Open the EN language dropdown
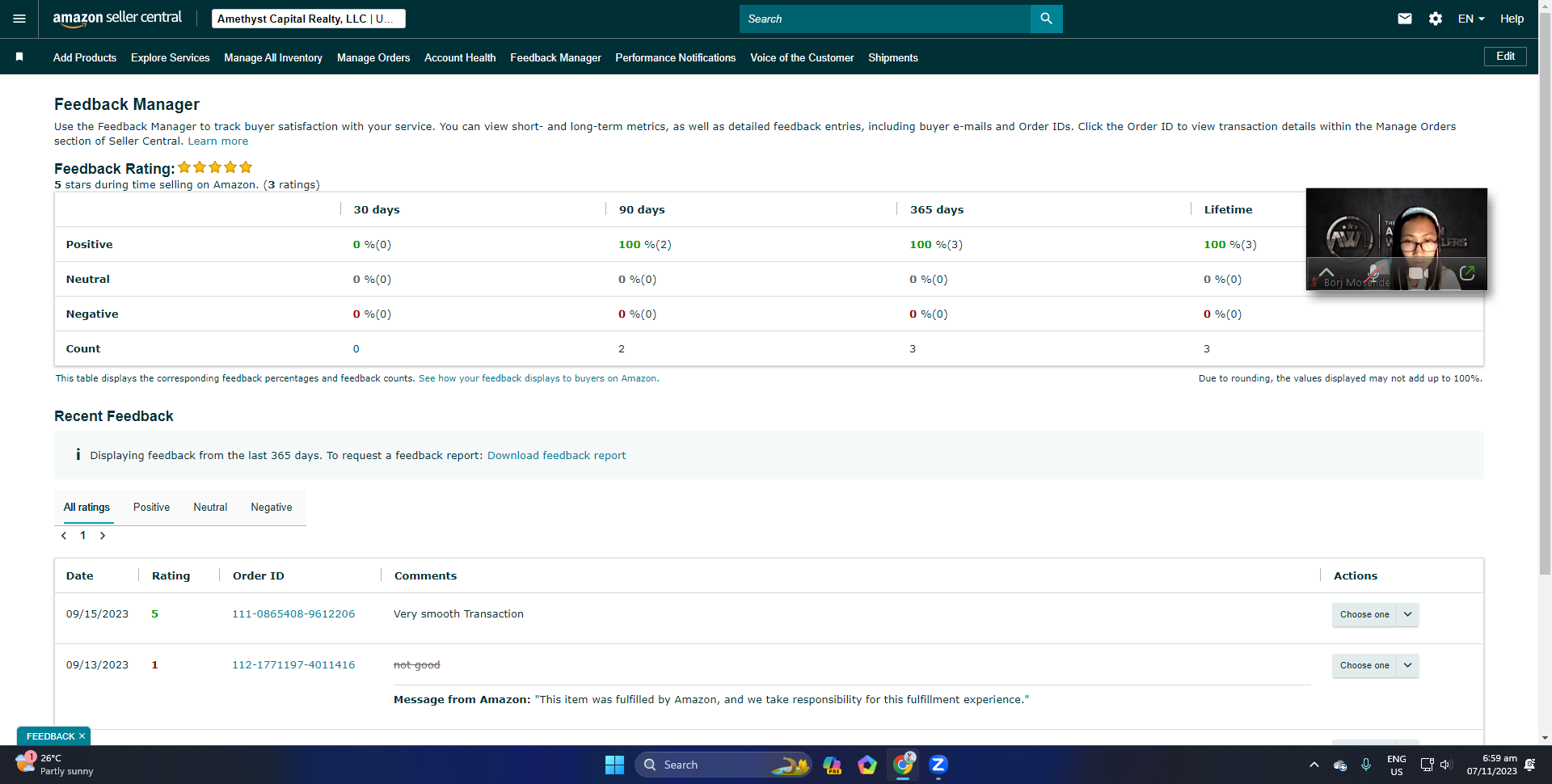 tap(1471, 19)
